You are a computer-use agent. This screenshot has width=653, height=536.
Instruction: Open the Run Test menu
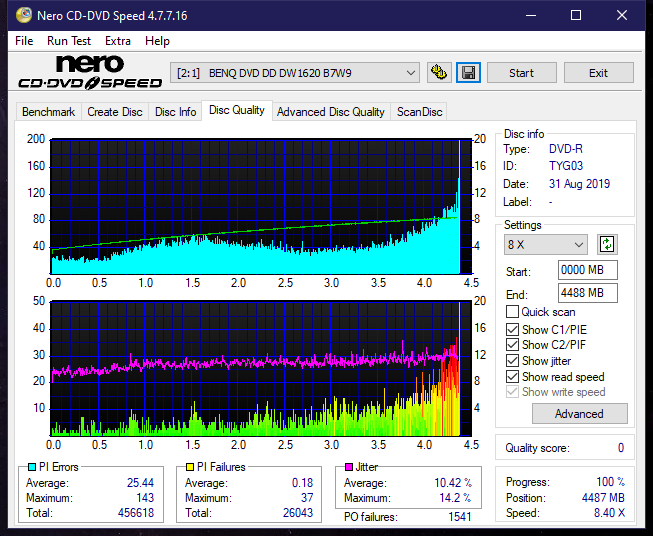69,41
